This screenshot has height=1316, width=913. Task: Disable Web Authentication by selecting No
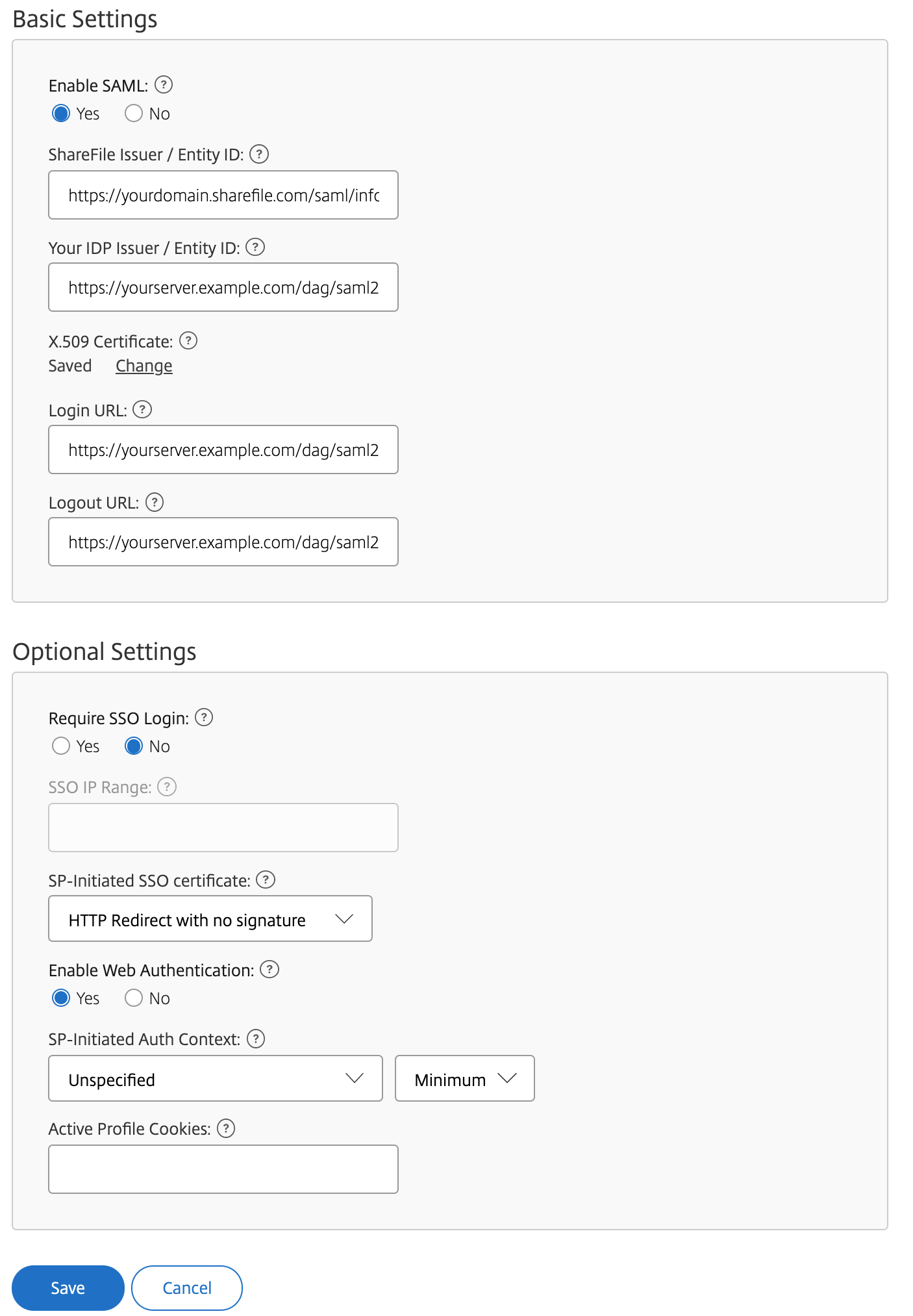point(134,998)
